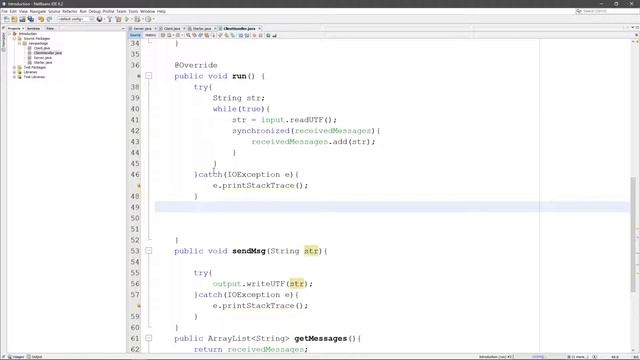Select the Services panel tab
Viewport: 640px width, 360px height.
coord(33,29)
